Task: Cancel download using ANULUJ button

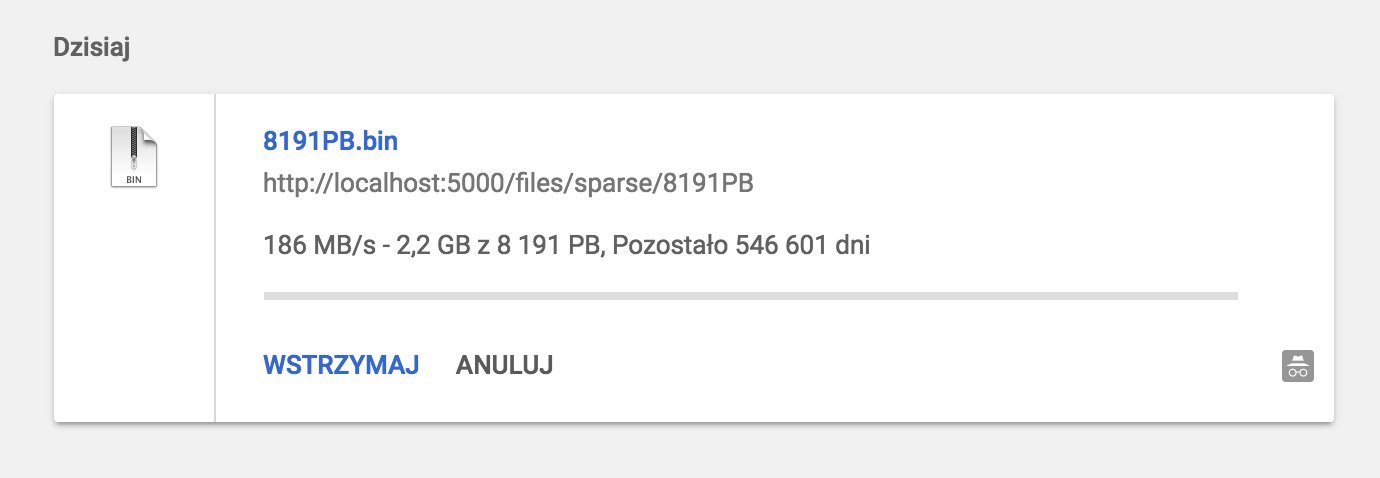Action: (x=504, y=365)
